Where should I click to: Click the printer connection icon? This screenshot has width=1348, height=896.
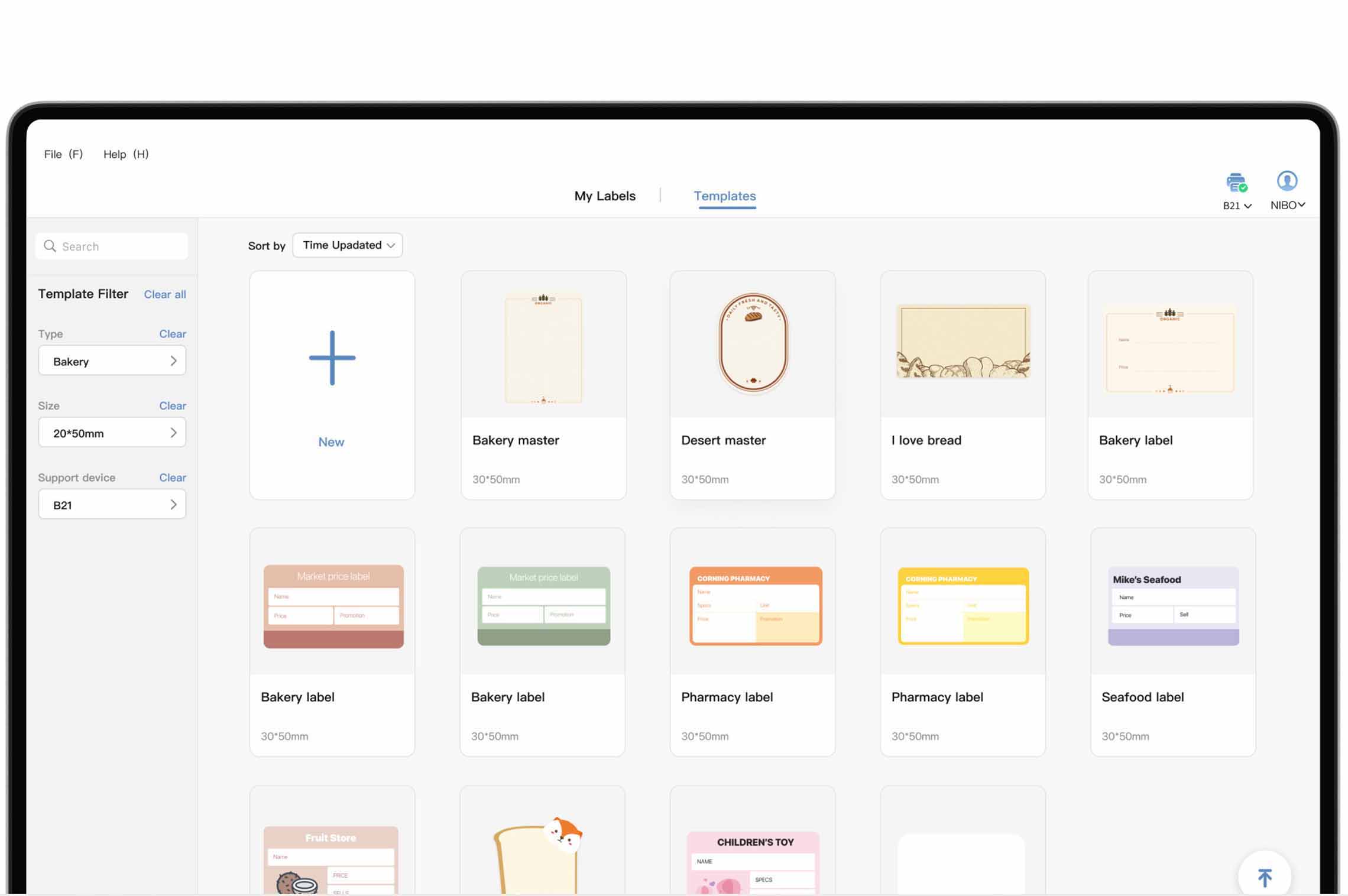(x=1236, y=182)
